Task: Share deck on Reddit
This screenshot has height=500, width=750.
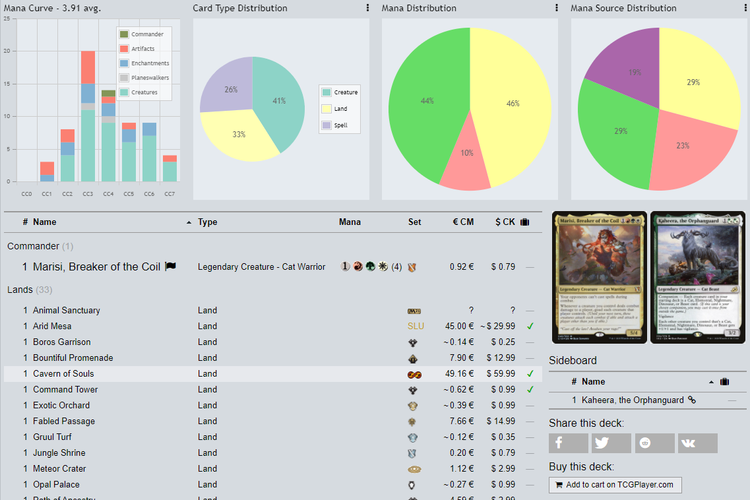Action: (653, 443)
